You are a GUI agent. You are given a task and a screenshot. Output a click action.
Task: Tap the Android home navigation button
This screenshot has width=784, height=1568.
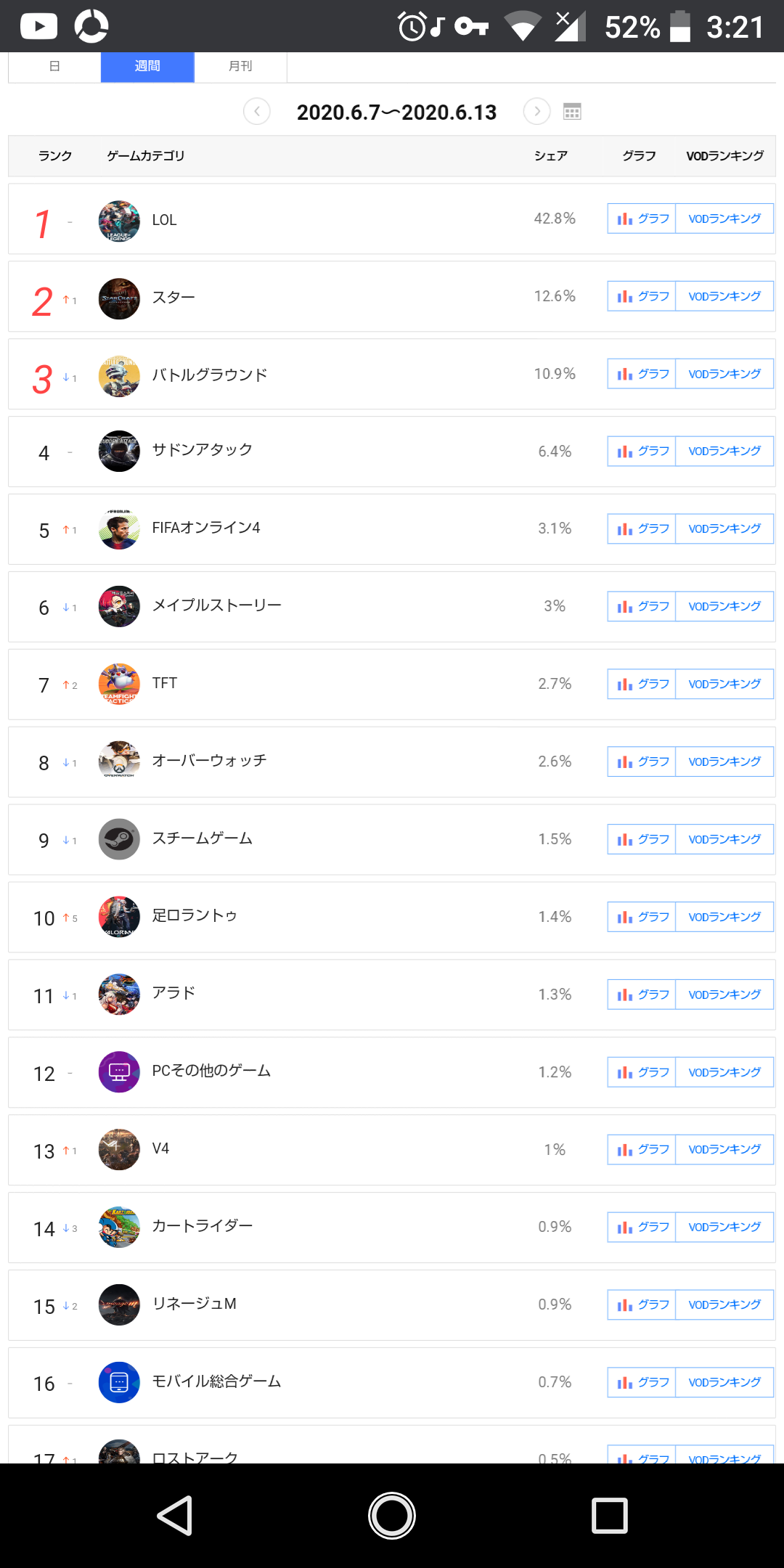pyautogui.click(x=392, y=1516)
